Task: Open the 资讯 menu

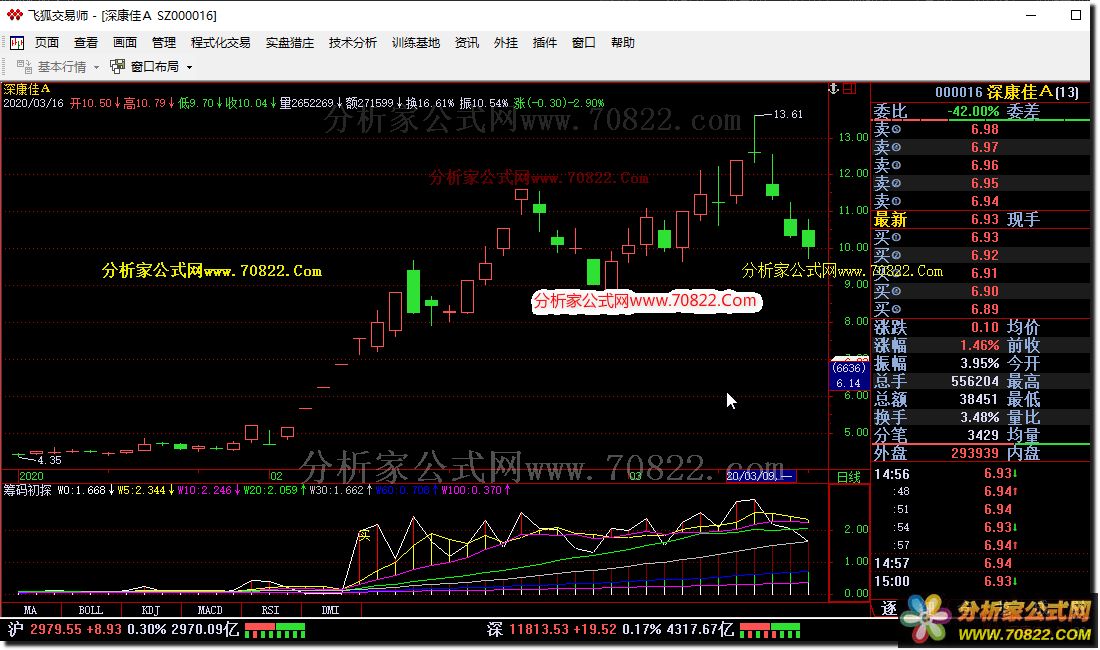Action: (x=467, y=43)
